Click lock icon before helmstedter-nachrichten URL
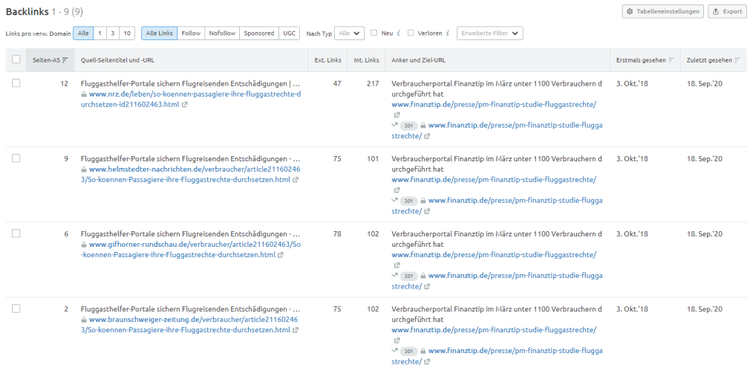The image size is (750, 365). click(84, 170)
